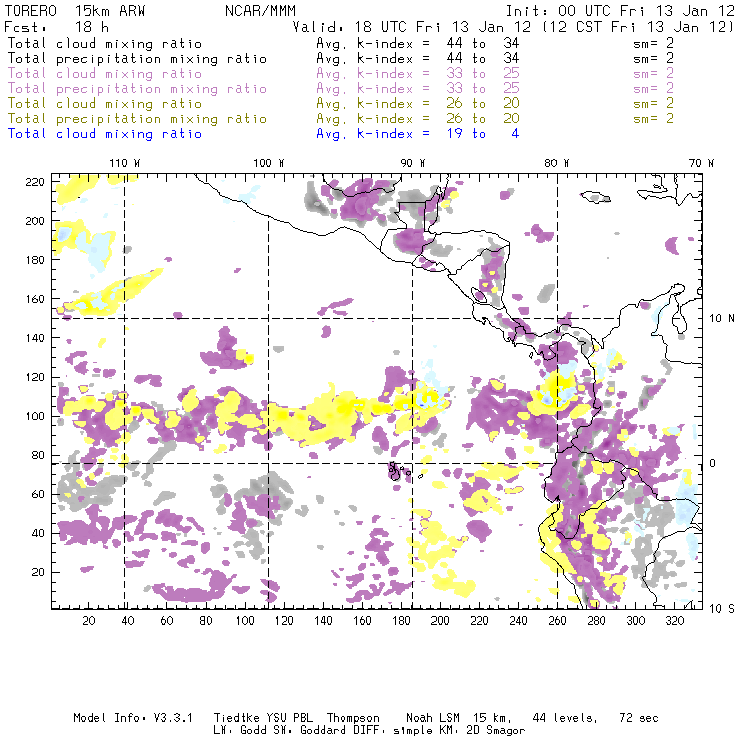Click 'Init: 00 UTC Fri 13 Jan 12' text
The height and width of the screenshot is (740, 740).
[x=620, y=11]
